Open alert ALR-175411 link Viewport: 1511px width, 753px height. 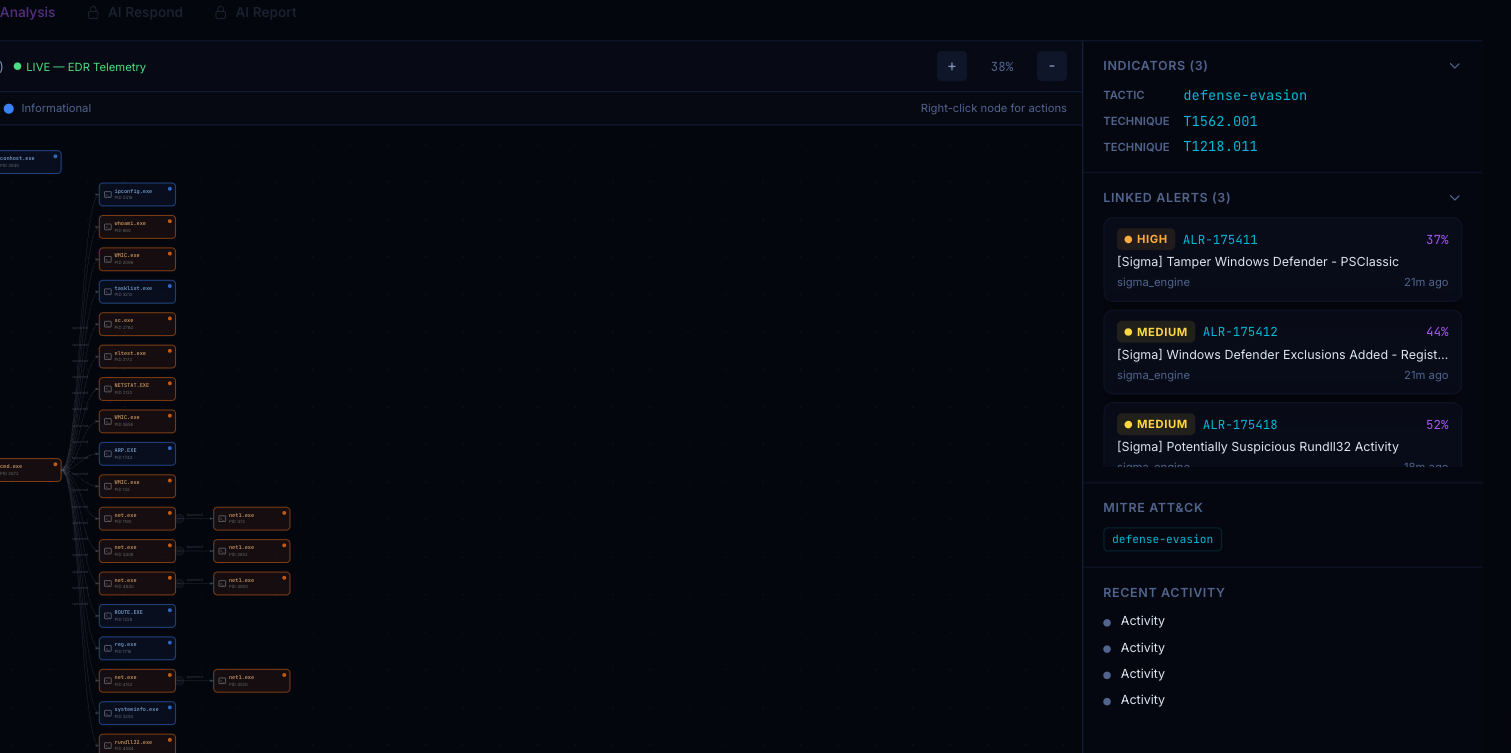[1220, 240]
